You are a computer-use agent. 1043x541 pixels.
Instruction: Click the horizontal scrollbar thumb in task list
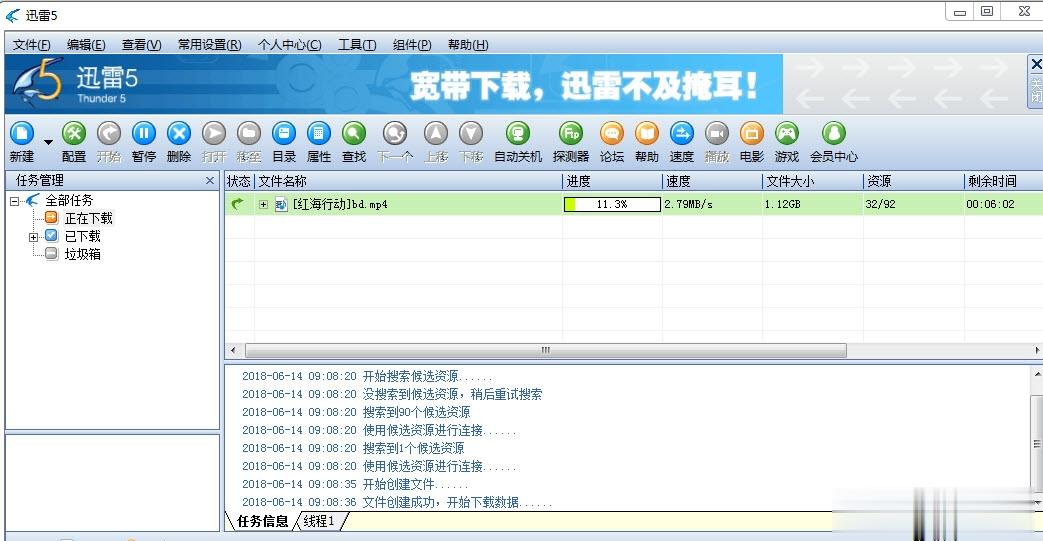[x=545, y=350]
